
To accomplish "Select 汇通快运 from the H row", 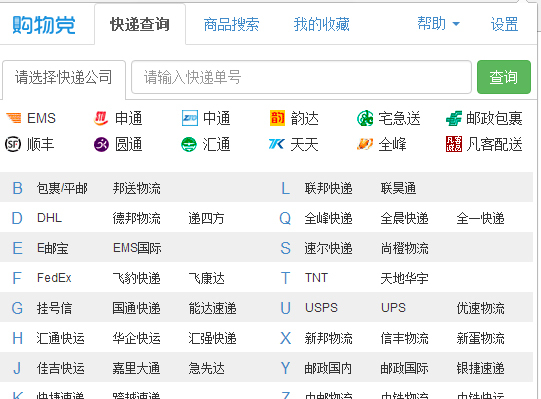I will (61, 338).
